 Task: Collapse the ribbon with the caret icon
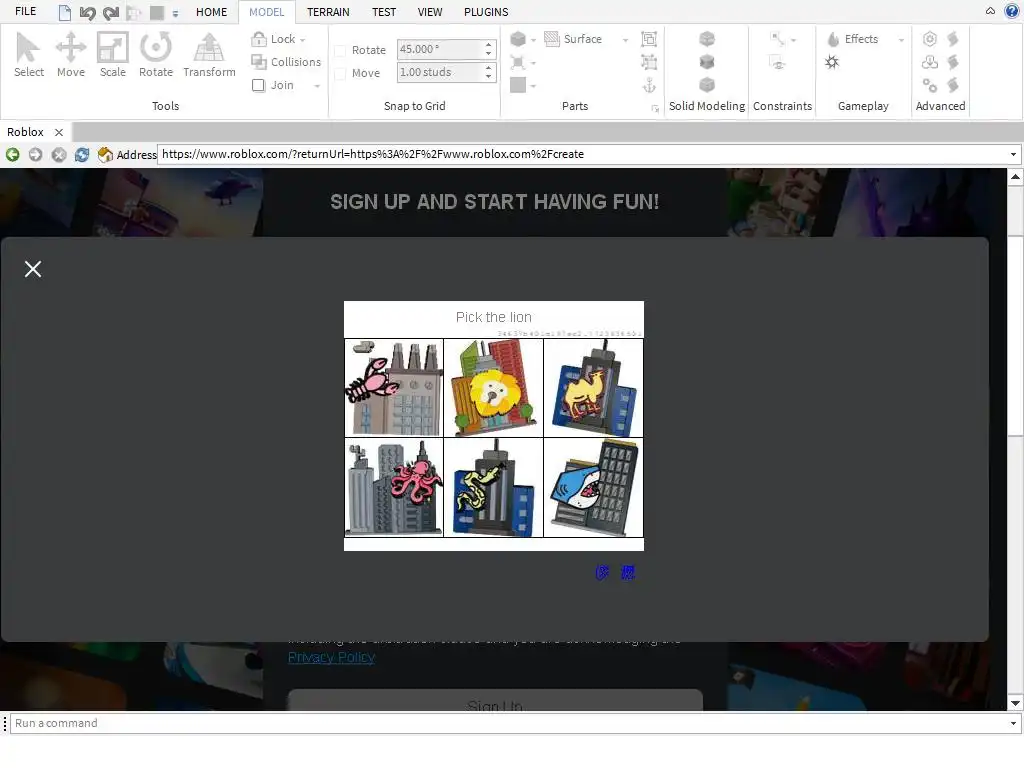pyautogui.click(x=990, y=11)
